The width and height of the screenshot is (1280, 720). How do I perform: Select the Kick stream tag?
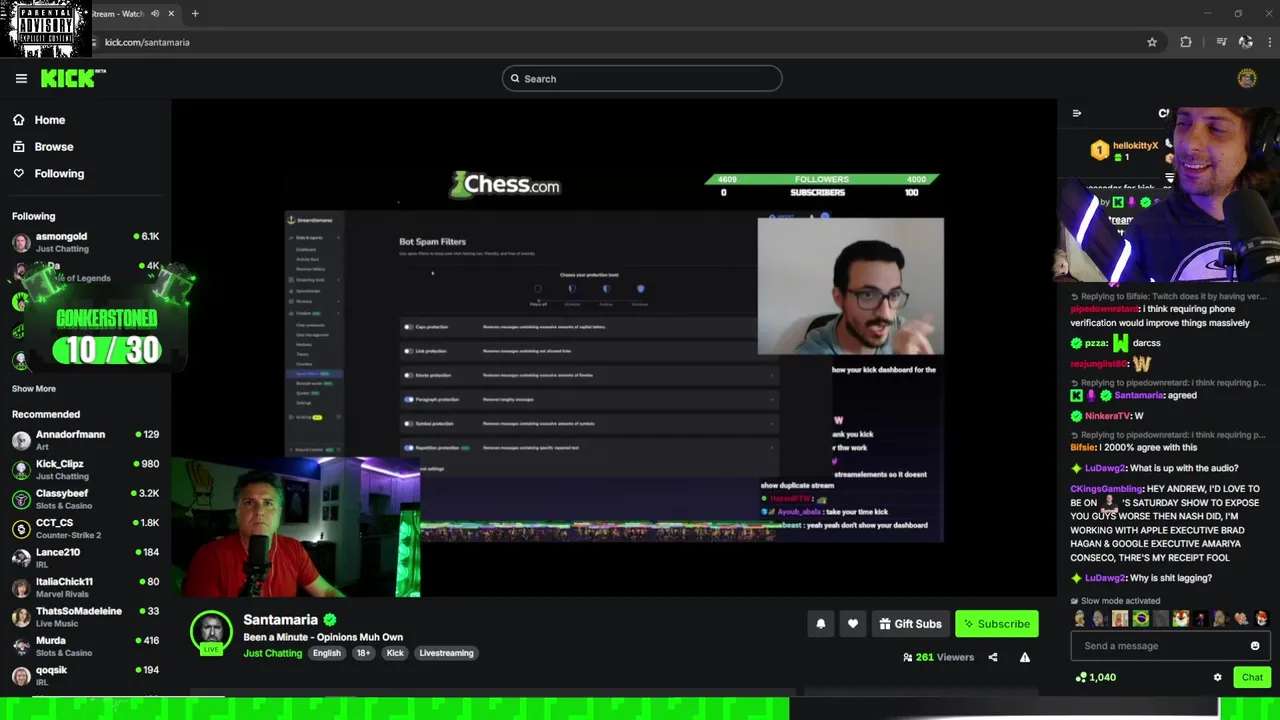click(395, 653)
